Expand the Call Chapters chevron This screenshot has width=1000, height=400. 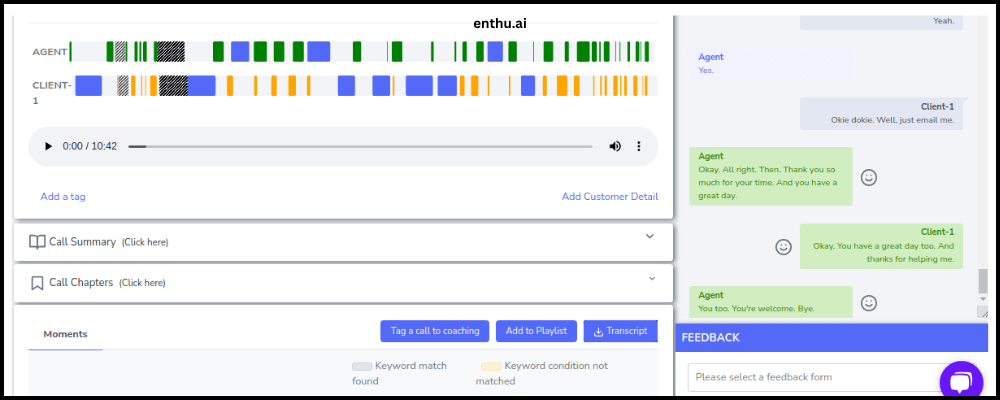(x=652, y=278)
